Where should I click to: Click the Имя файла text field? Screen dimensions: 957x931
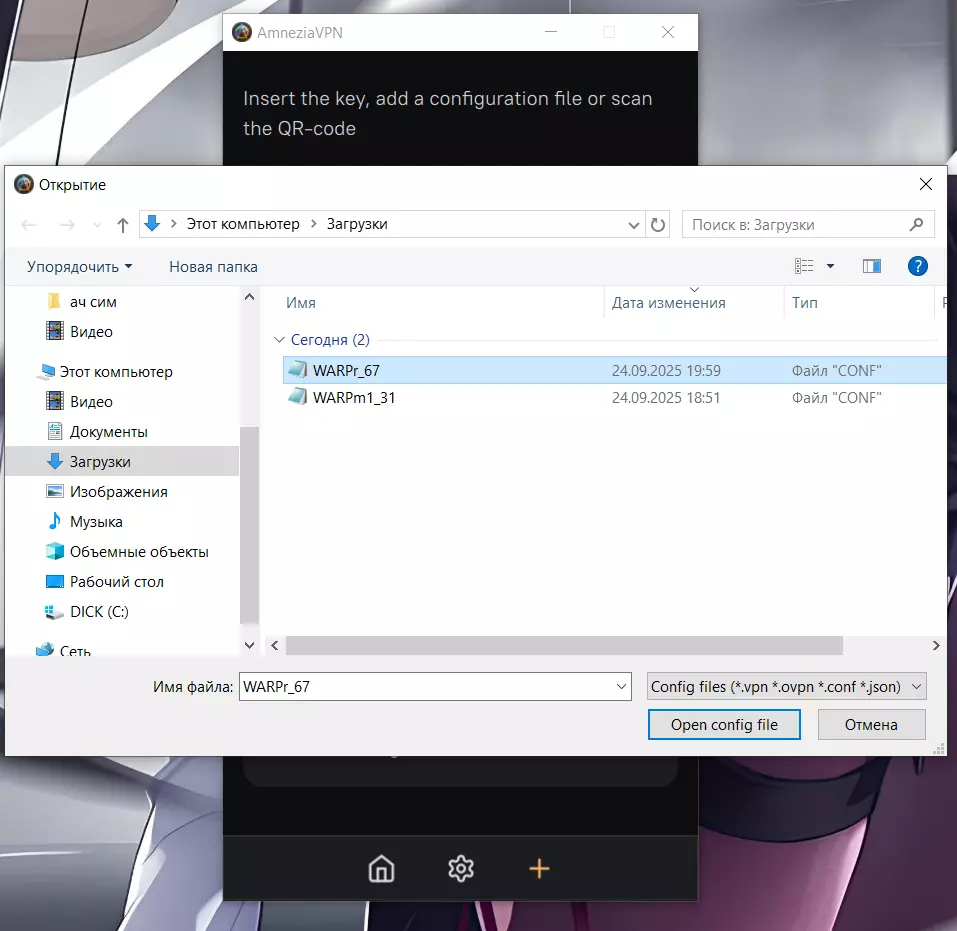(x=435, y=686)
